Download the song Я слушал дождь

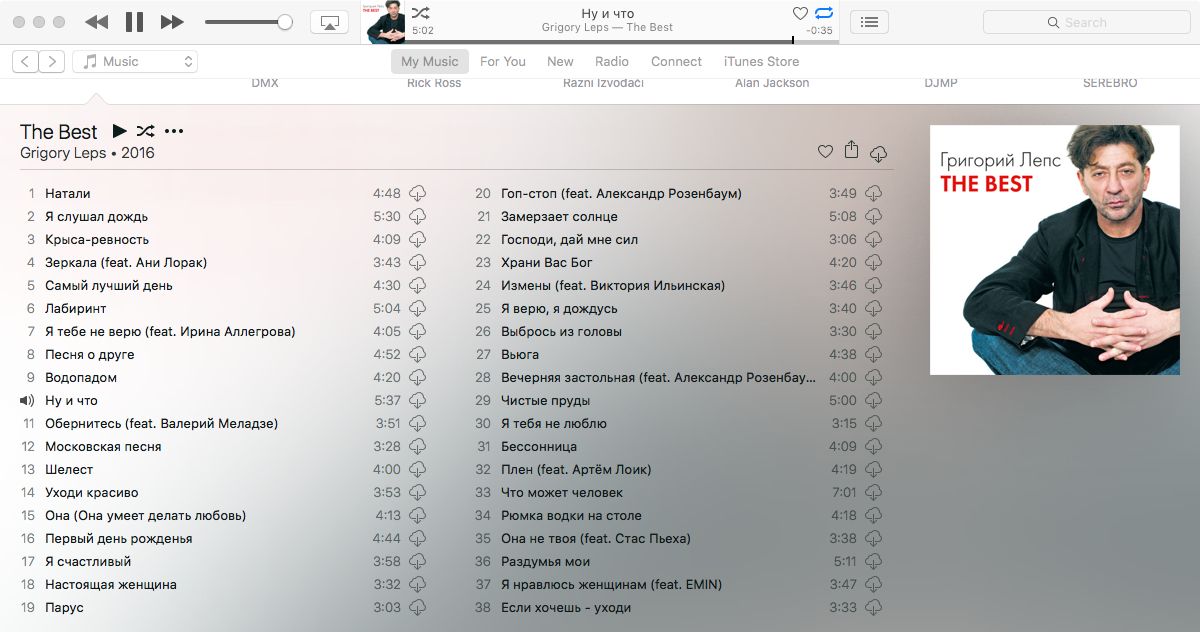pyautogui.click(x=418, y=217)
